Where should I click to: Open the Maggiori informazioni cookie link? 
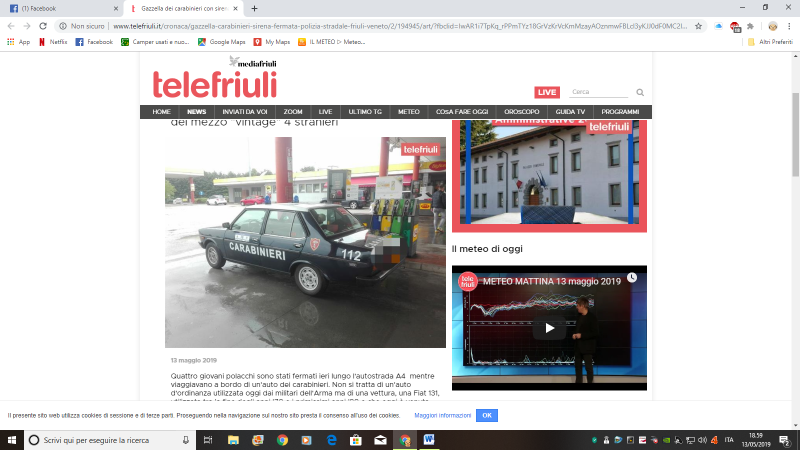point(442,415)
